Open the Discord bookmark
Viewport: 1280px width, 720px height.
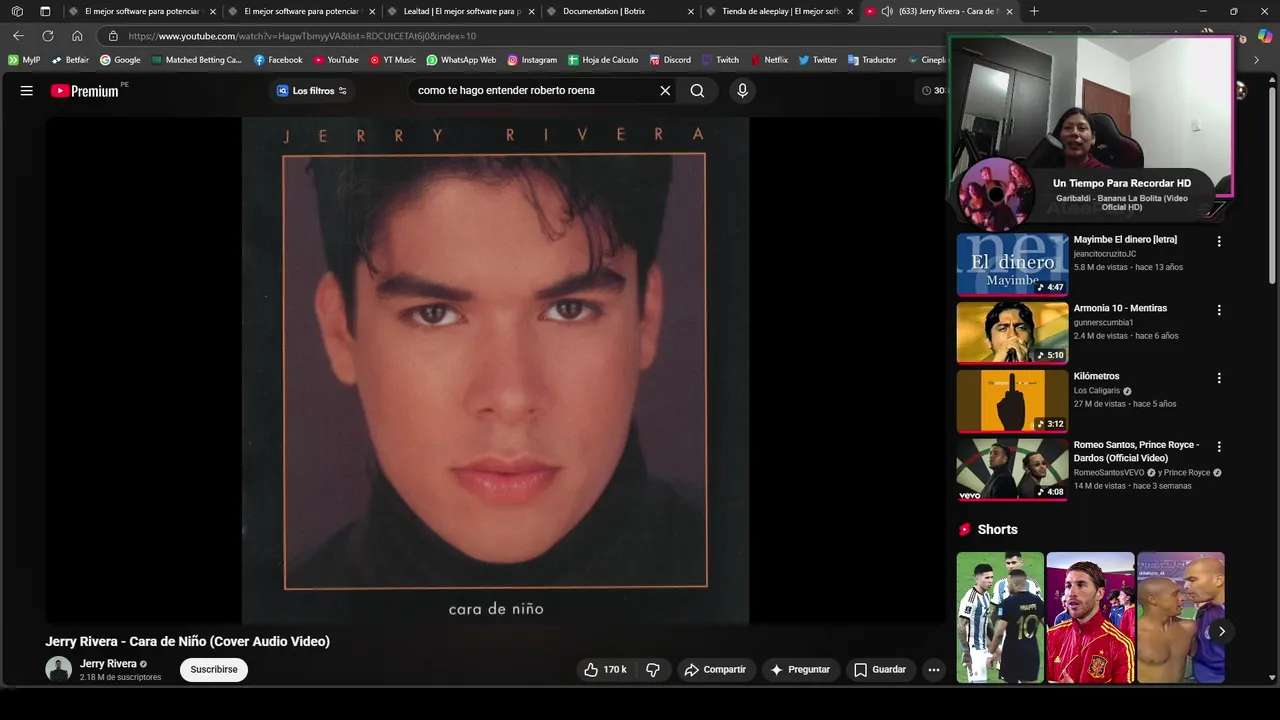(670, 60)
